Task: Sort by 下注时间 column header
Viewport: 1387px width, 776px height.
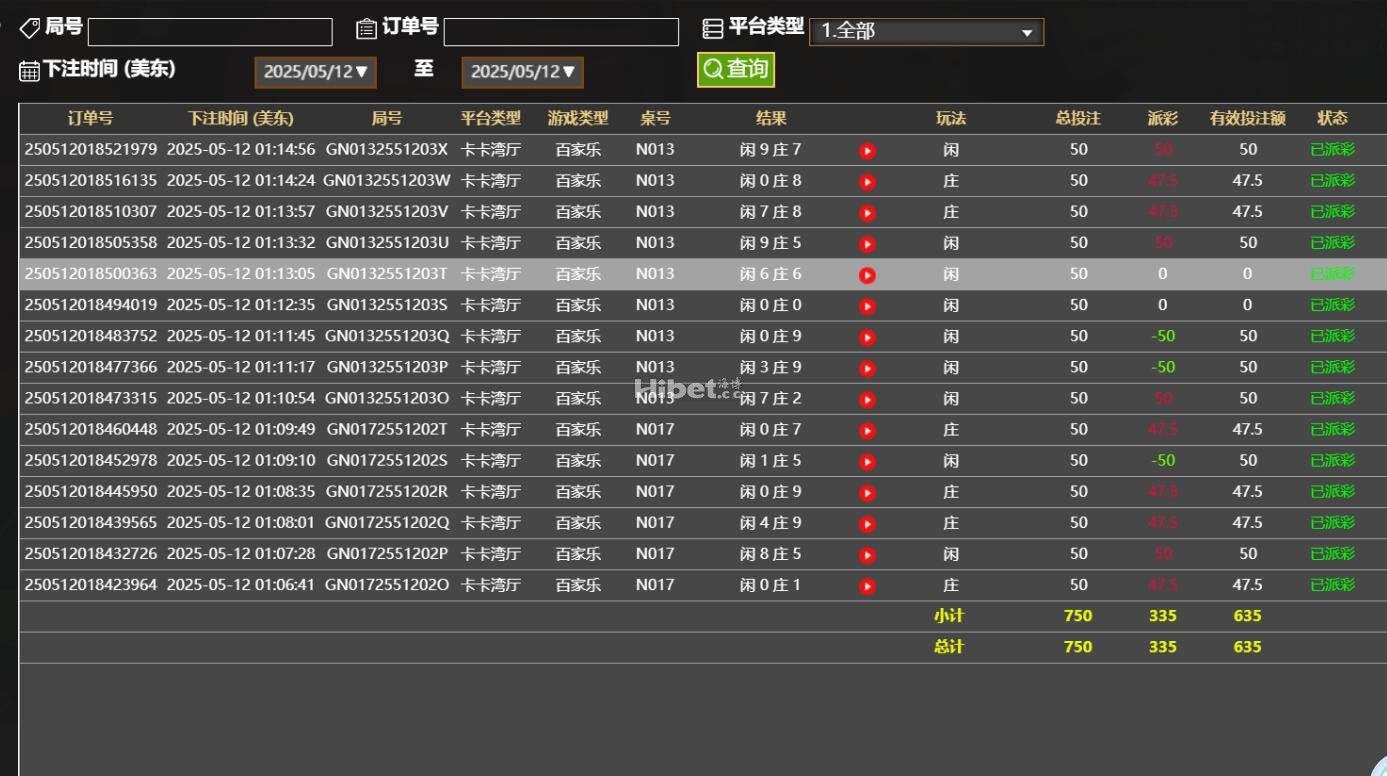Action: [241, 118]
